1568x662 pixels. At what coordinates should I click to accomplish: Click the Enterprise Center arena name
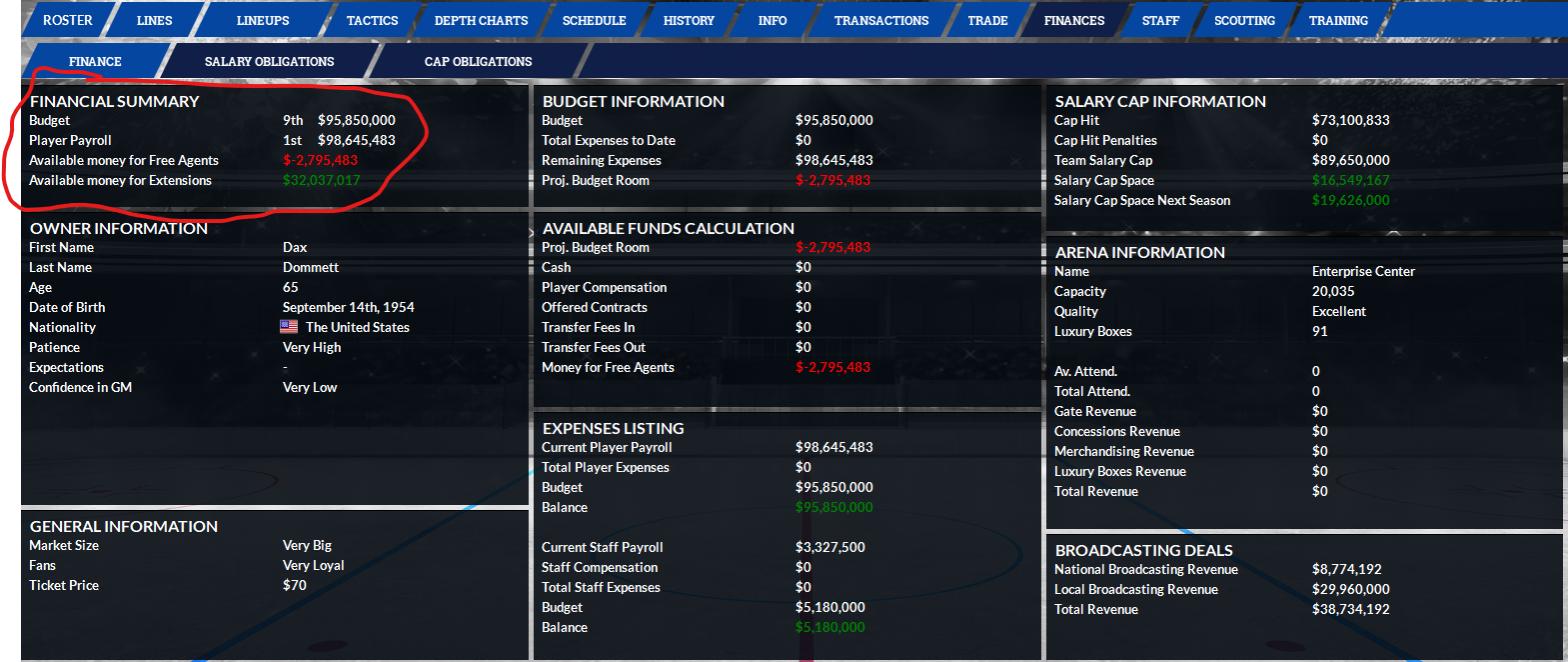[x=1363, y=271]
